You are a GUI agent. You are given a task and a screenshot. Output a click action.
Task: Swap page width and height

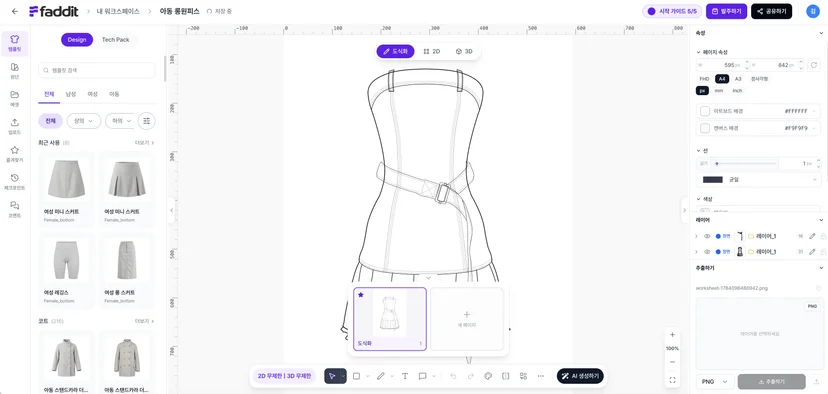[x=814, y=64]
